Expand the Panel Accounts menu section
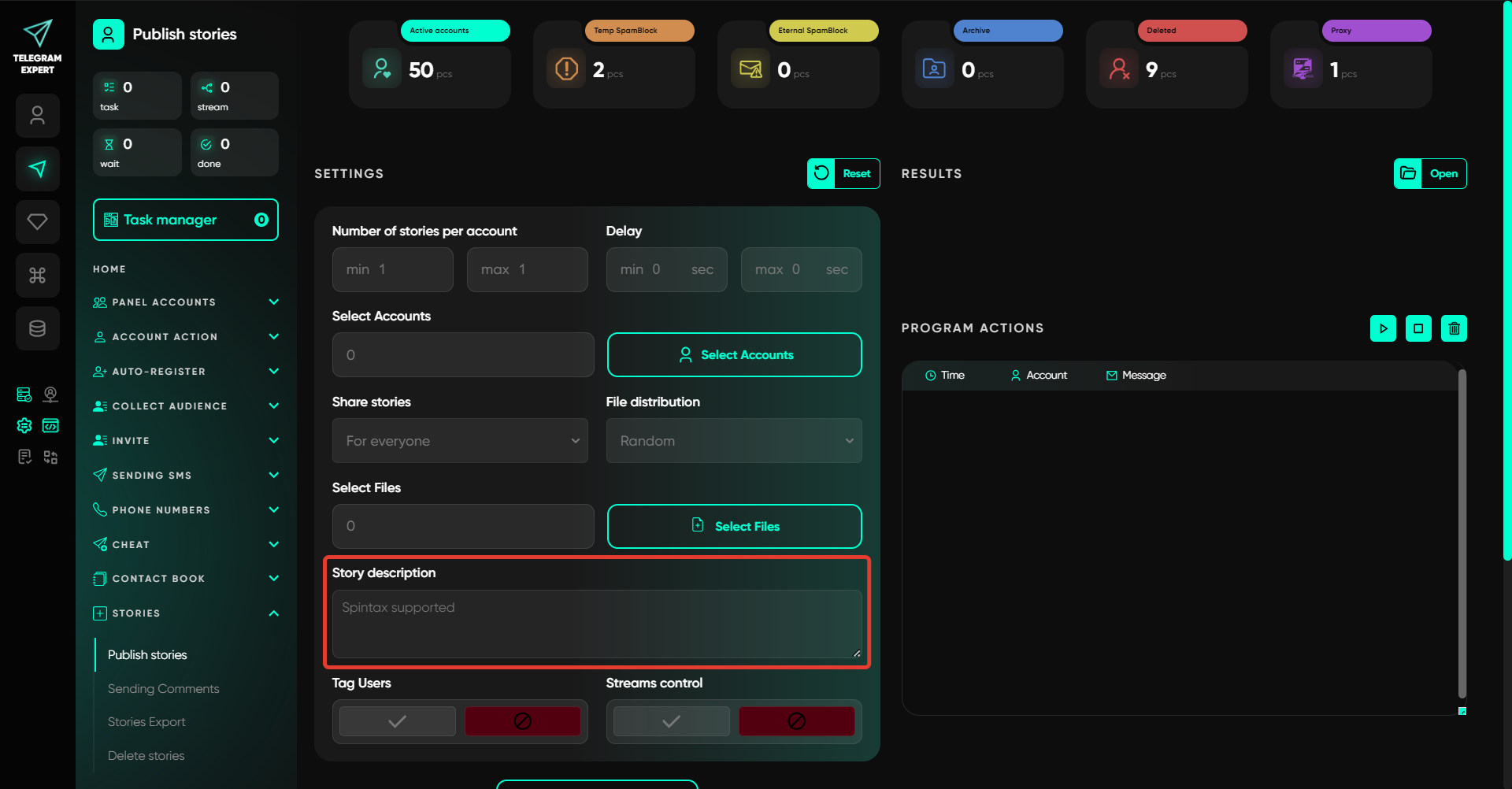The height and width of the screenshot is (789, 1512). (186, 302)
